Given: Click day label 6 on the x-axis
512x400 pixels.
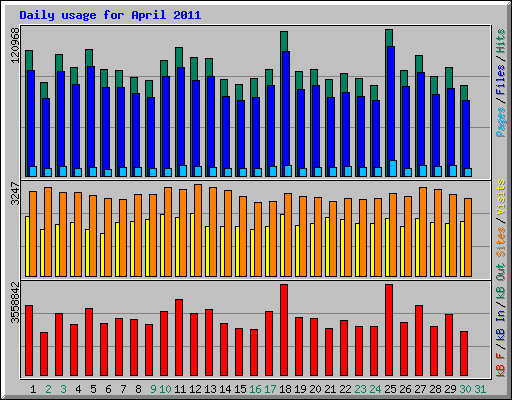Looking at the screenshot, I should [x=108, y=389].
